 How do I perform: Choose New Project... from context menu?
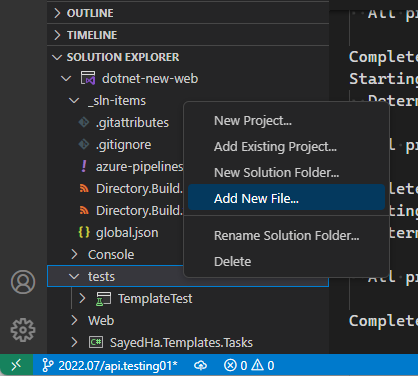pos(286,121)
